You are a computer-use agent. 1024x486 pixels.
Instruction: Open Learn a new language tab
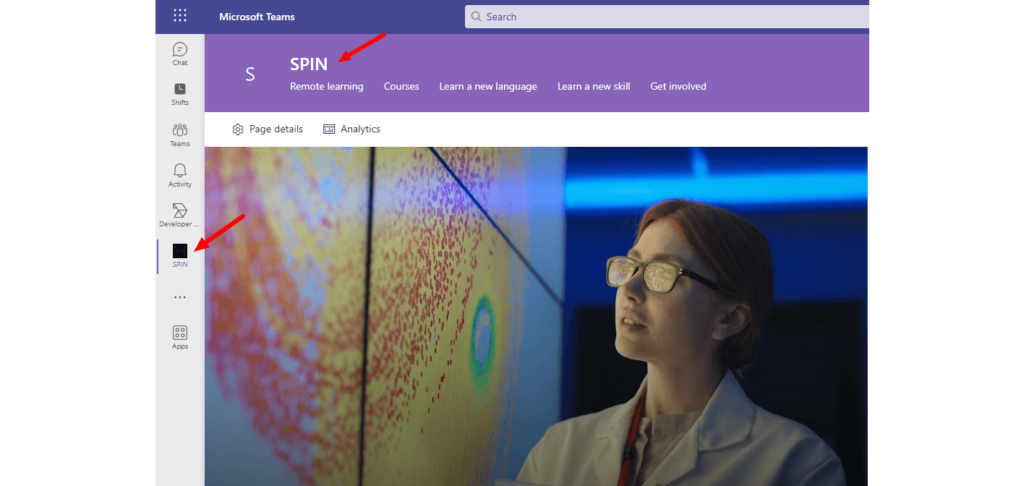pyautogui.click(x=488, y=87)
